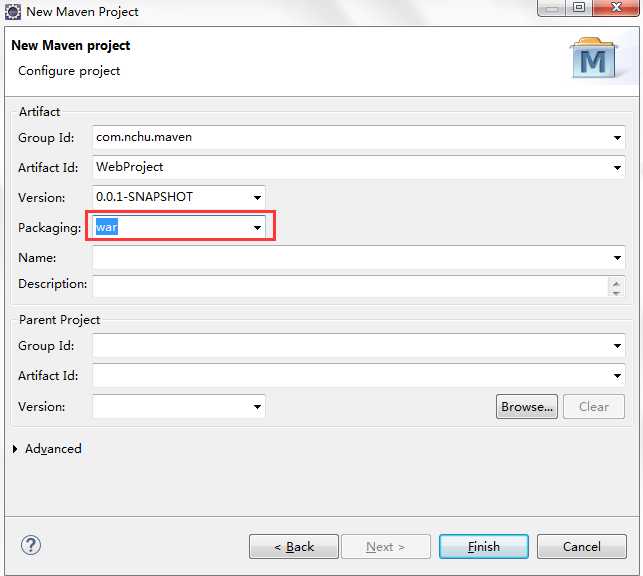
Task: Open the Parent Project Version dropdown
Action: [x=257, y=407]
